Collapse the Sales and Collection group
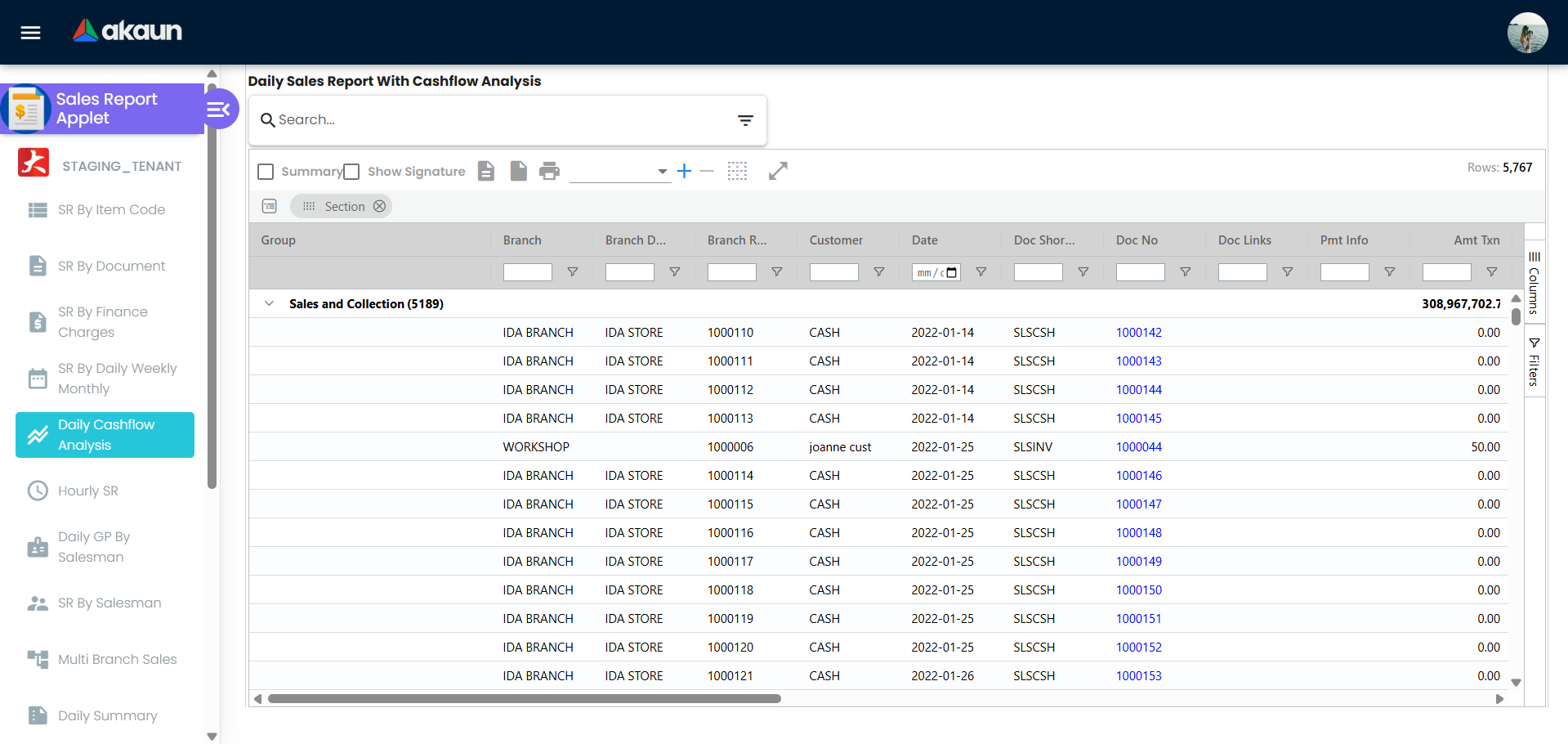 (270, 303)
